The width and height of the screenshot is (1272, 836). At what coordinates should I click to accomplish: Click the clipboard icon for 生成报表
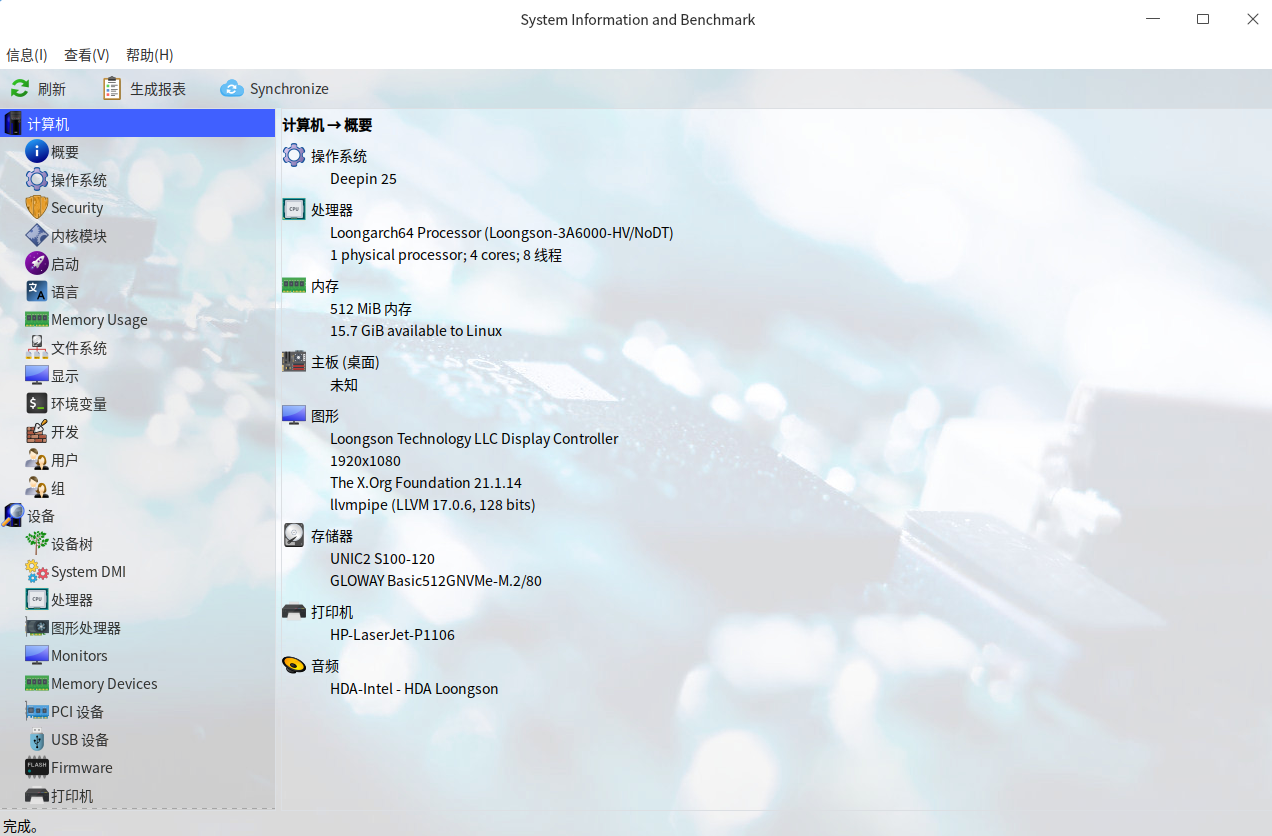click(112, 89)
